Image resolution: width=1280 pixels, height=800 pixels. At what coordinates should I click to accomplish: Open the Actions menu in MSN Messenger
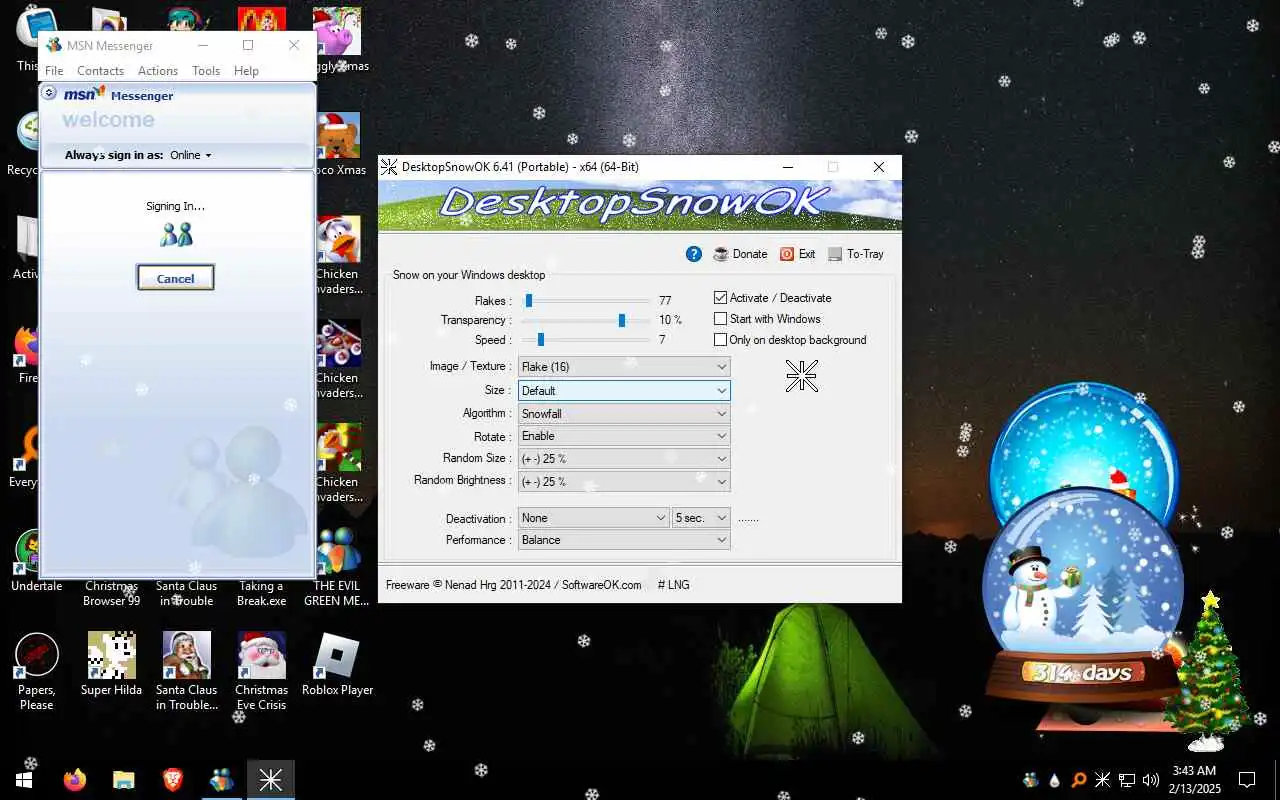pos(158,71)
